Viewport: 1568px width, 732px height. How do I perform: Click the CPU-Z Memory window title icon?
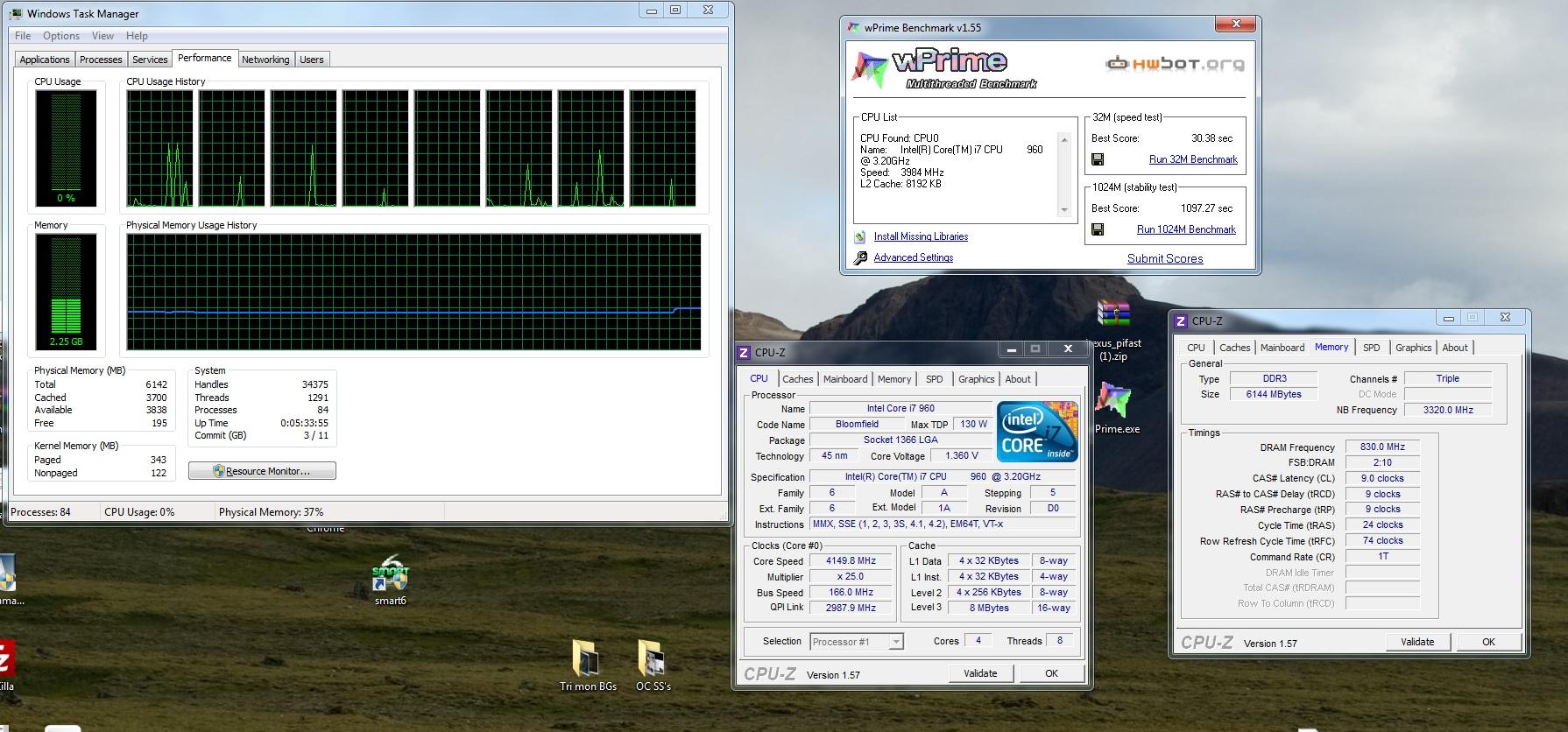tap(1181, 320)
